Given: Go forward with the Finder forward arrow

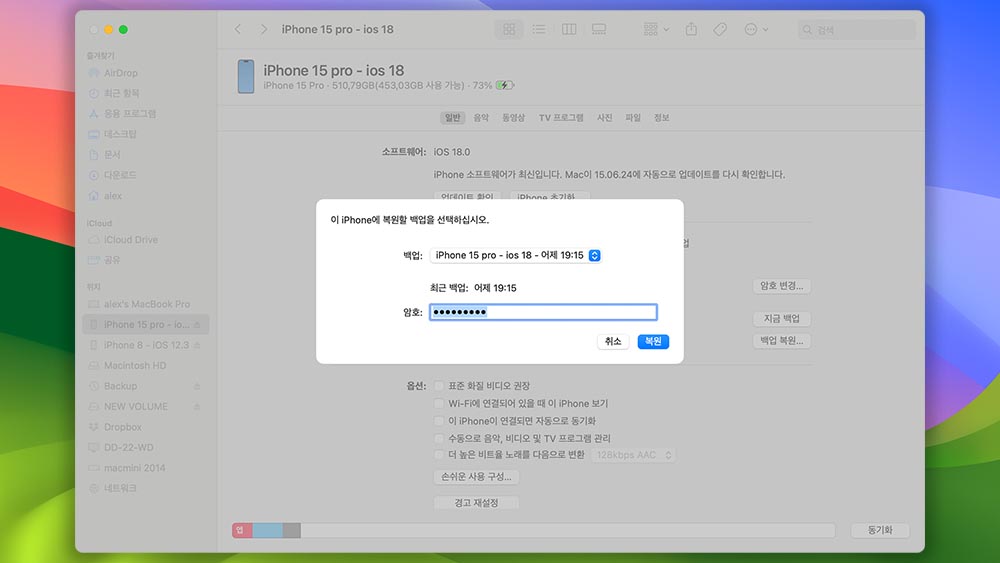Looking at the screenshot, I should 263,29.
